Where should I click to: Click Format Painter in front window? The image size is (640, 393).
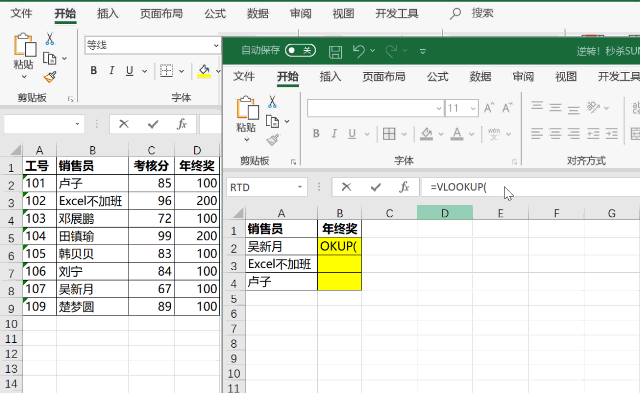pyautogui.click(x=273, y=140)
